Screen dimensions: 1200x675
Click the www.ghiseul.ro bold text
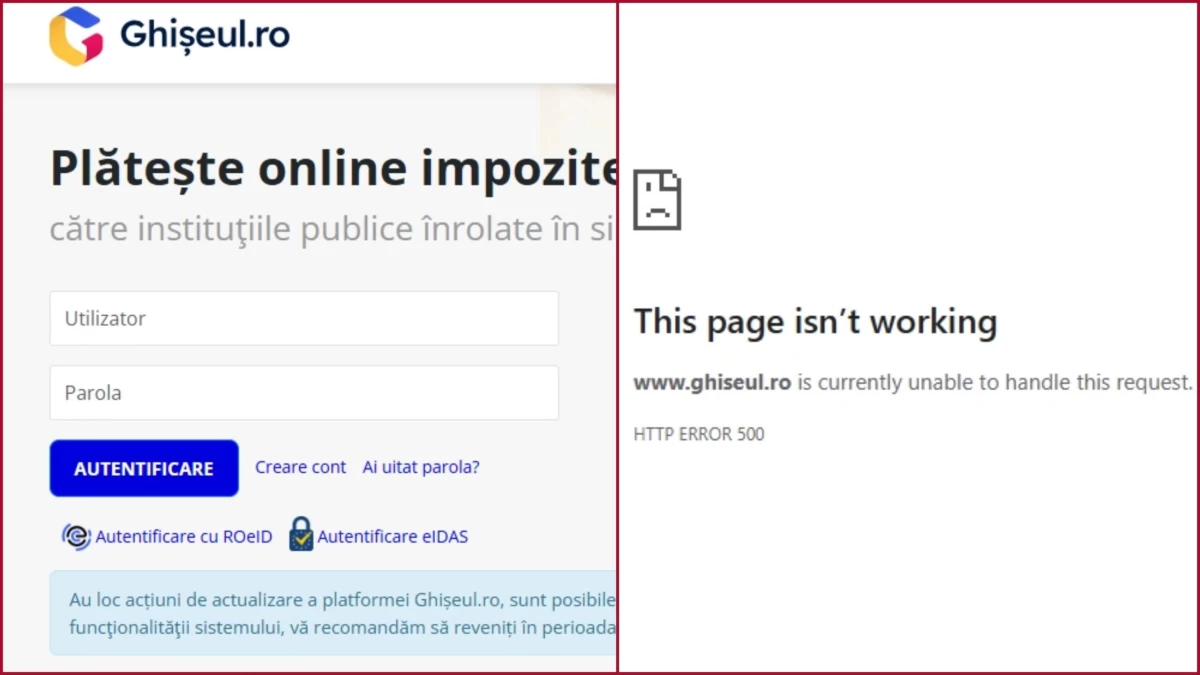(712, 382)
